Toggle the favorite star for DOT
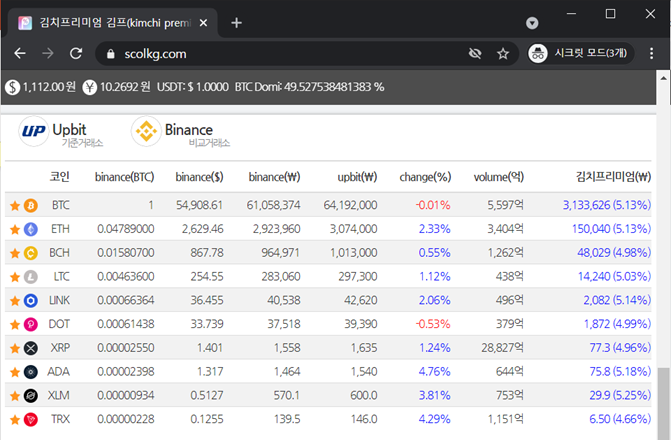The height and width of the screenshot is (440, 671). tap(15, 325)
